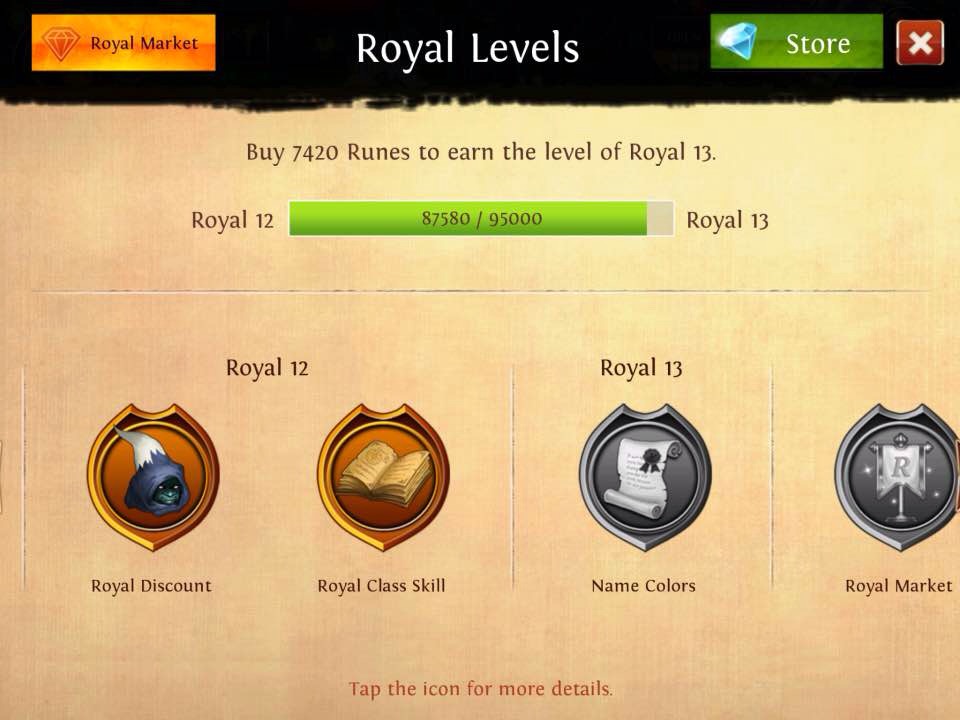Click the 87580 / 95000 progress text
This screenshot has height=720, width=960.
point(482,219)
